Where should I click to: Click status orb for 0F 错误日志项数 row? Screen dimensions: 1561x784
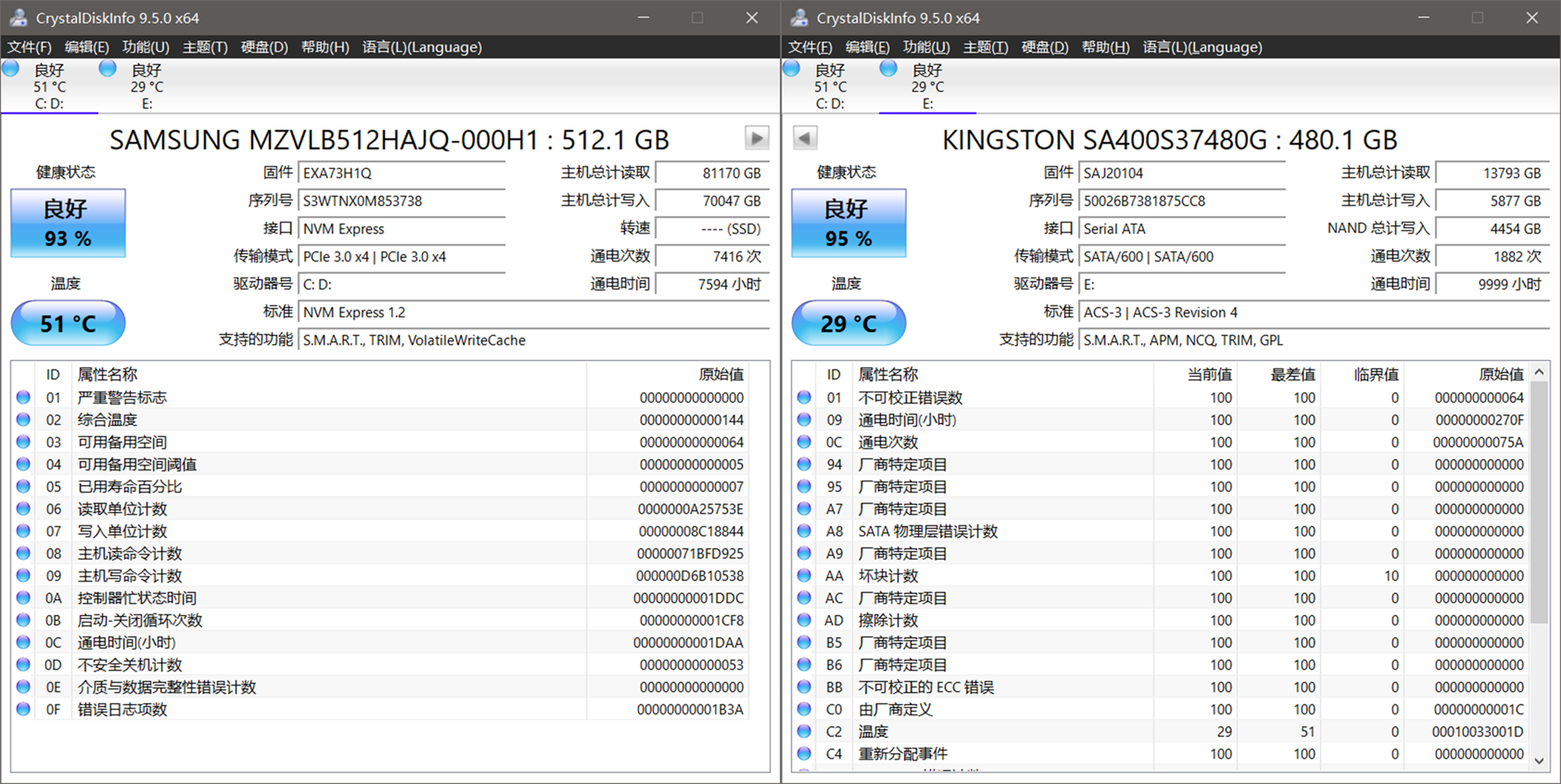[23, 709]
